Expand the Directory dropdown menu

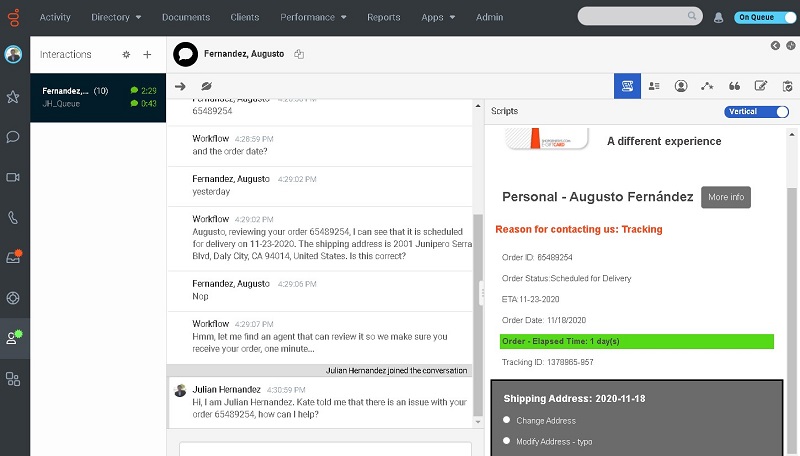tap(116, 17)
